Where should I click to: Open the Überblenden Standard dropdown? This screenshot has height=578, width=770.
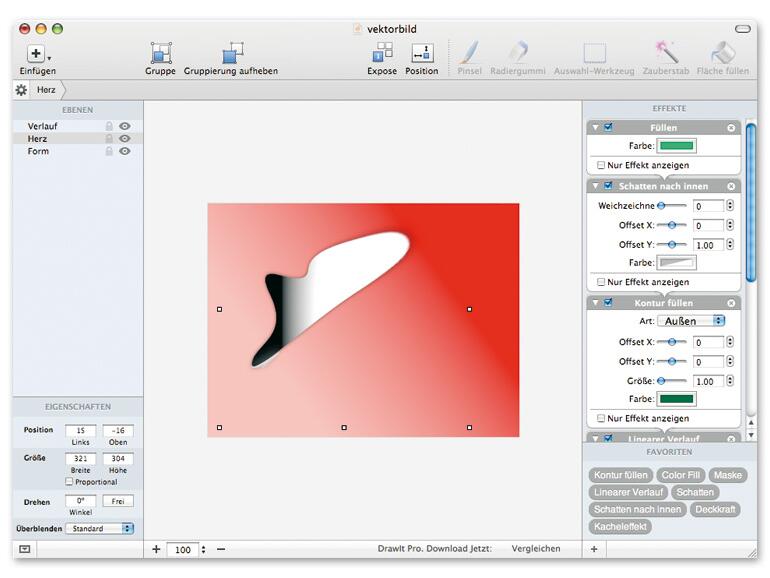100,528
